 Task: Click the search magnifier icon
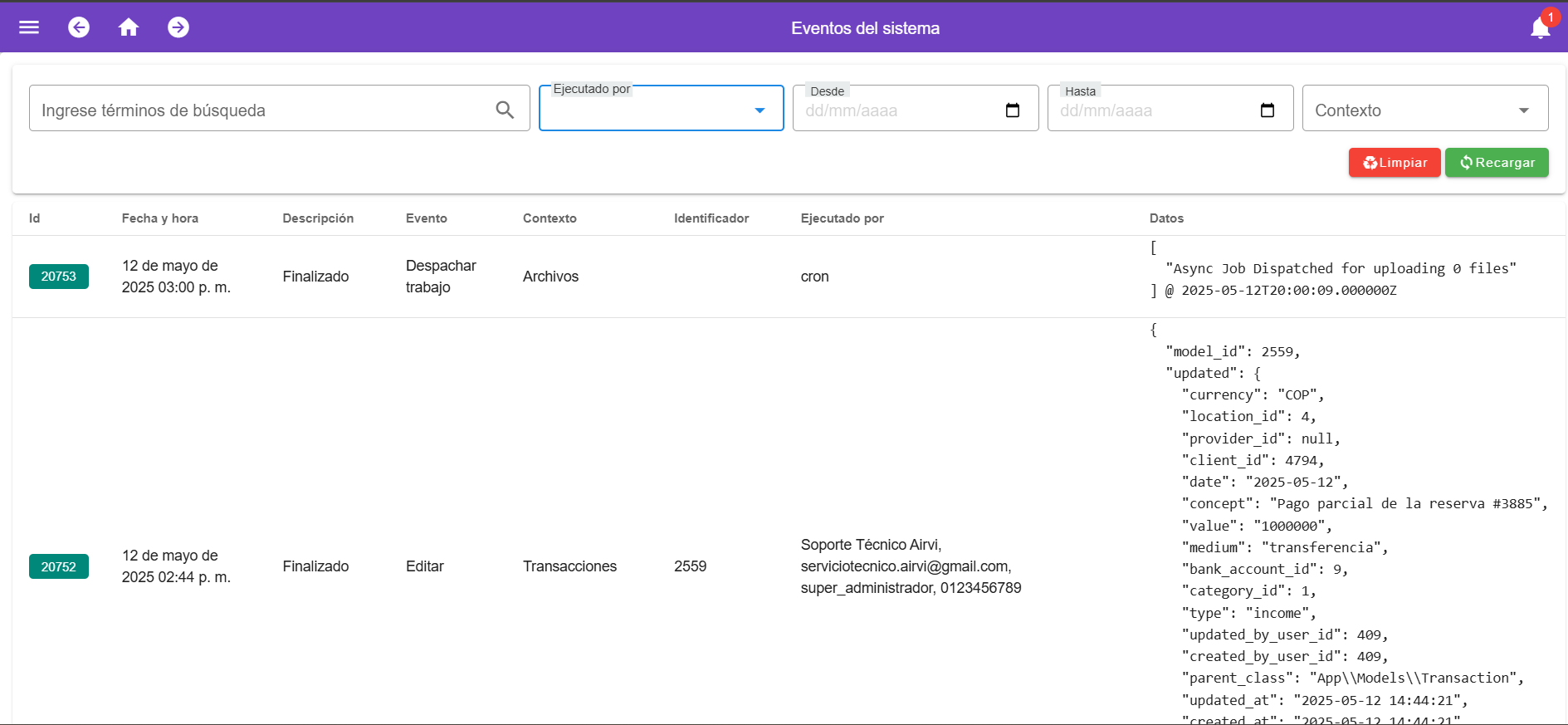[505, 110]
